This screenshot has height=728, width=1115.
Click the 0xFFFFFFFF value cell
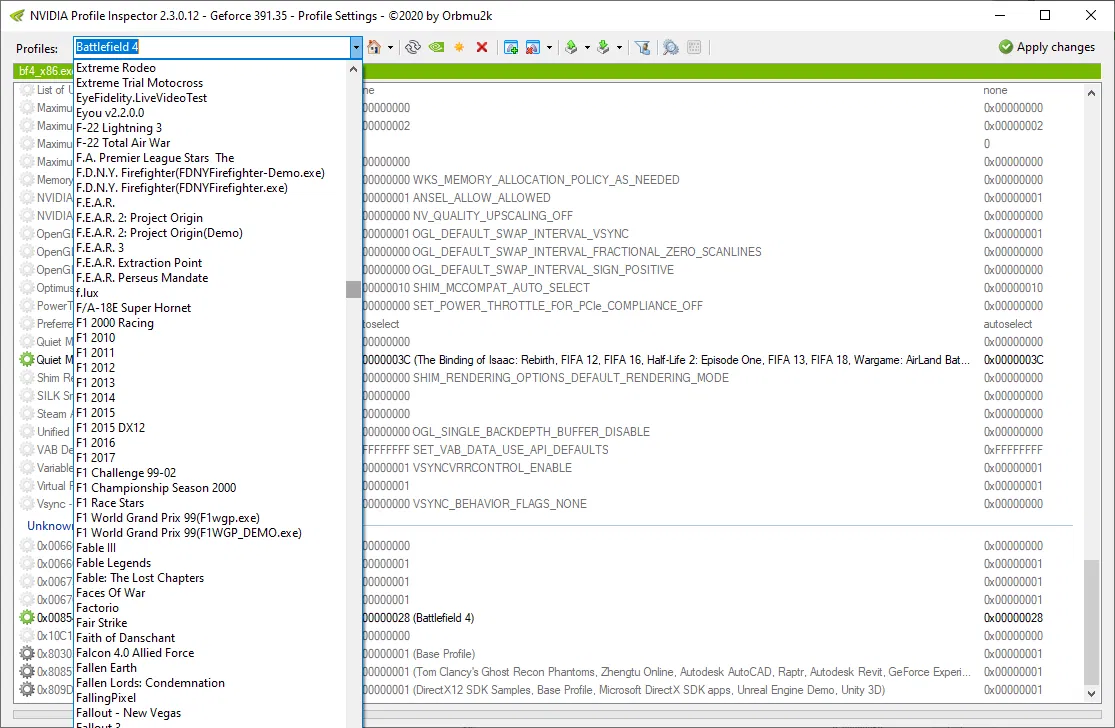point(1013,449)
